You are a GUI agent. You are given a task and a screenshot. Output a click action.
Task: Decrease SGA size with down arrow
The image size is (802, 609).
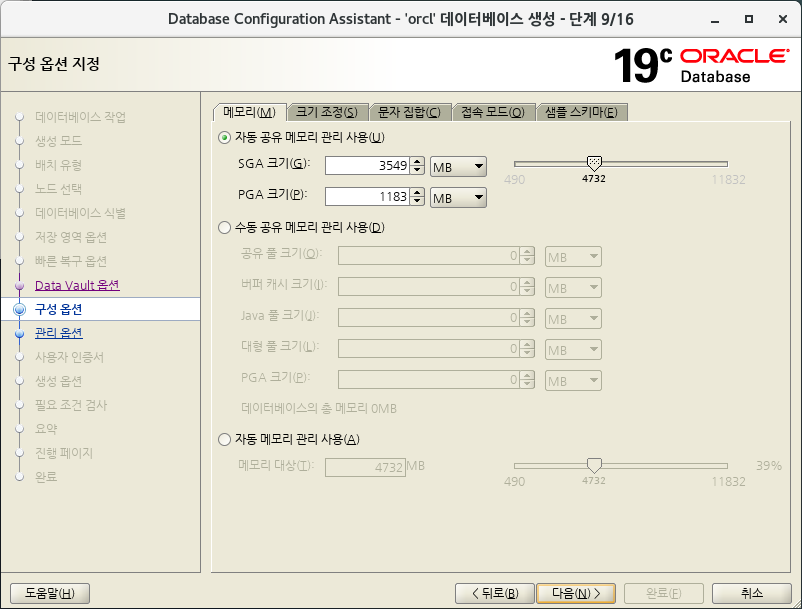[x=417, y=170]
